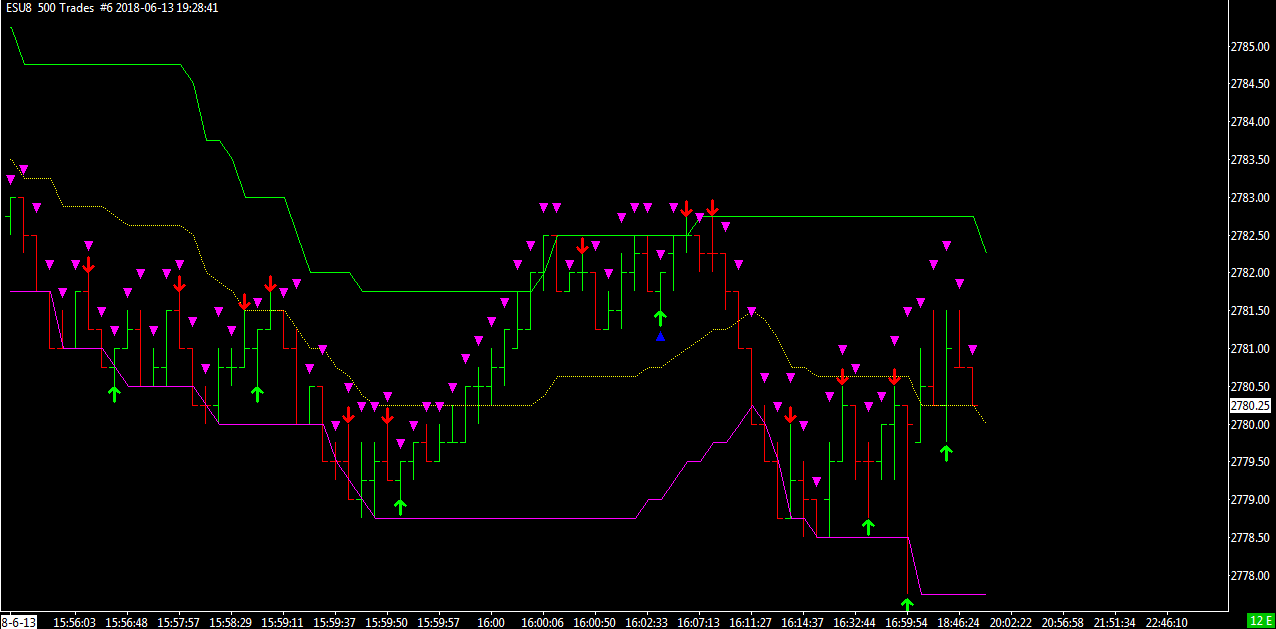Click price axis label 2778.00
The height and width of the screenshot is (629, 1276).
pos(1250,576)
